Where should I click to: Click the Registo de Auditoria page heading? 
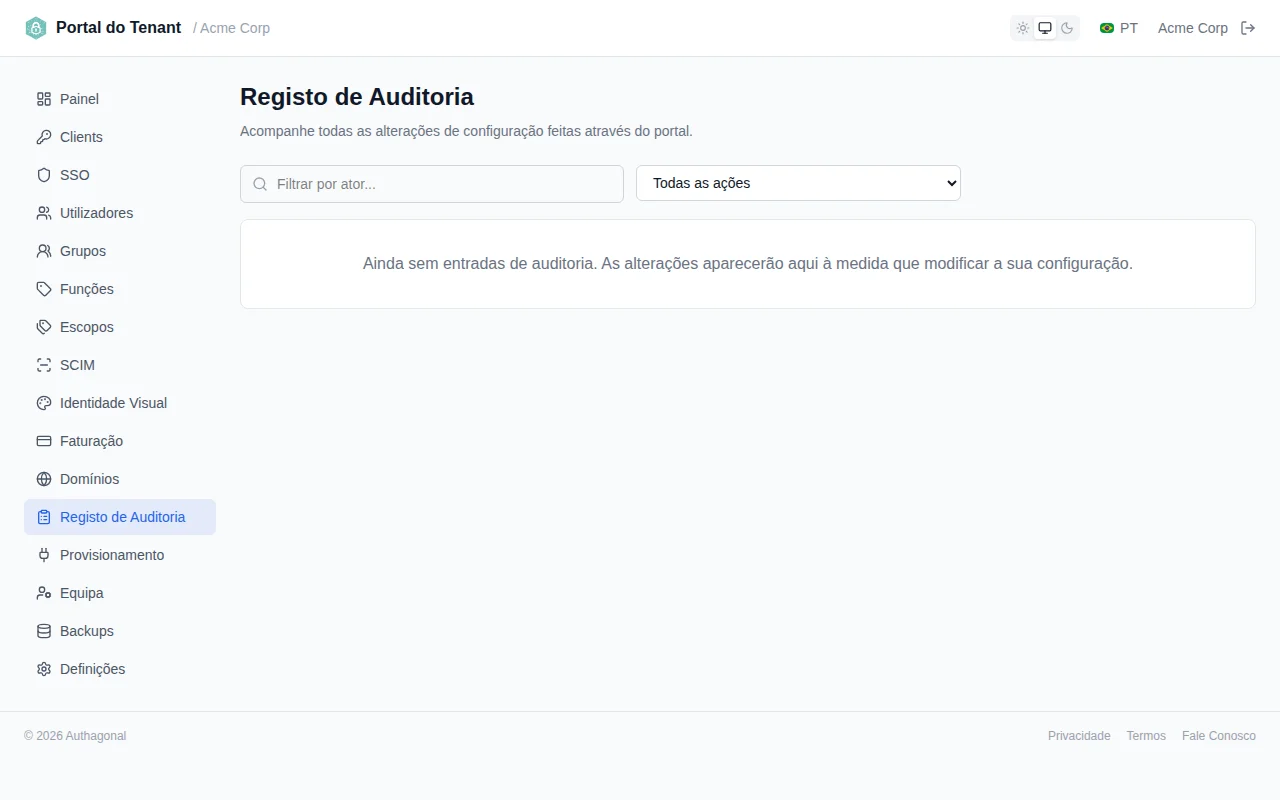click(x=357, y=97)
